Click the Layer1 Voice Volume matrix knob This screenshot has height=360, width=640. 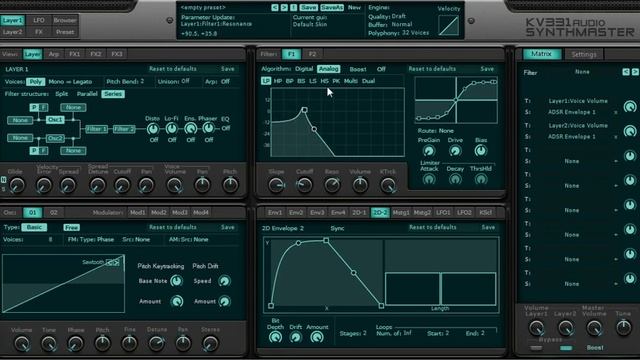pyautogui.click(x=630, y=107)
